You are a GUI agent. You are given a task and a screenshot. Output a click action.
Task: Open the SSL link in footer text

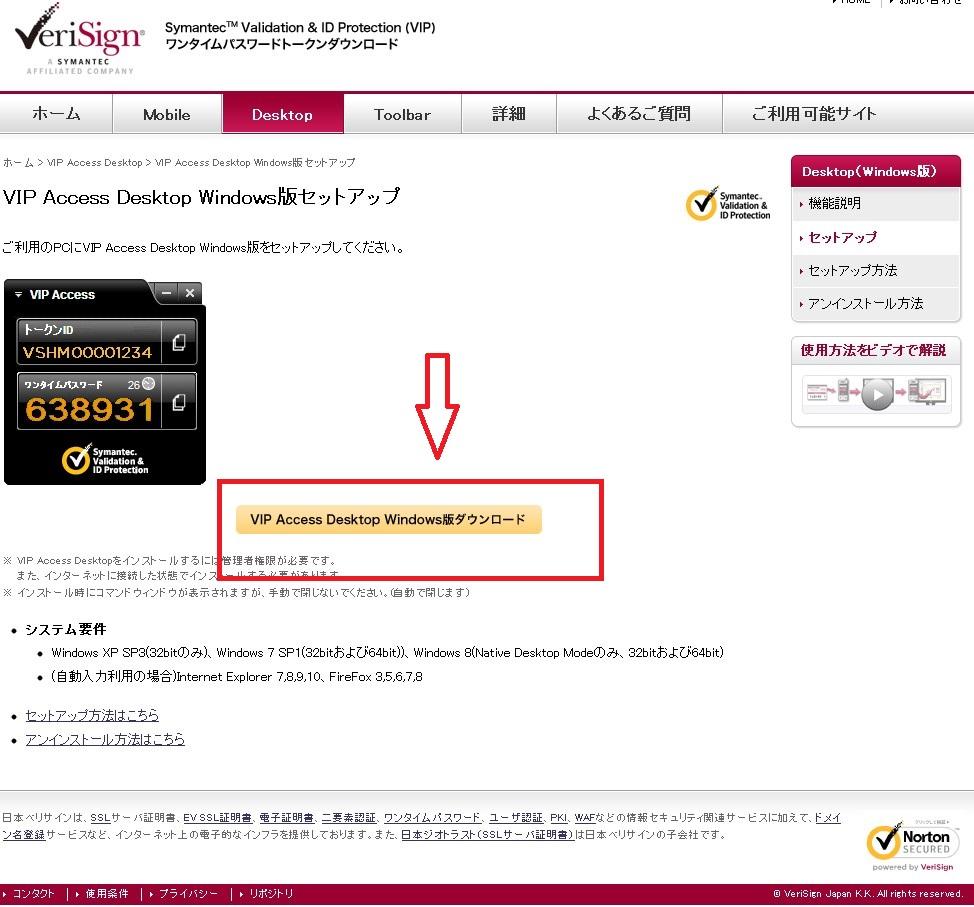click(100, 818)
